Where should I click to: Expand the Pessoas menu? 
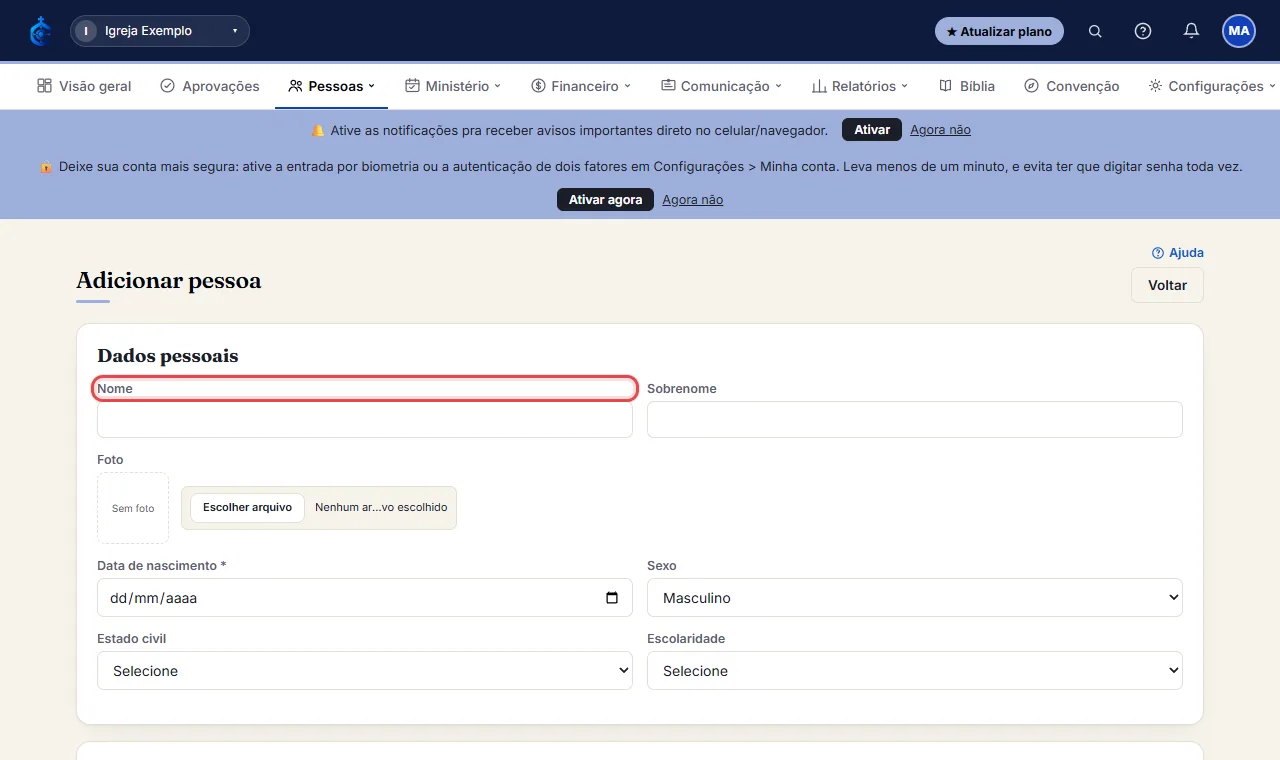click(331, 86)
